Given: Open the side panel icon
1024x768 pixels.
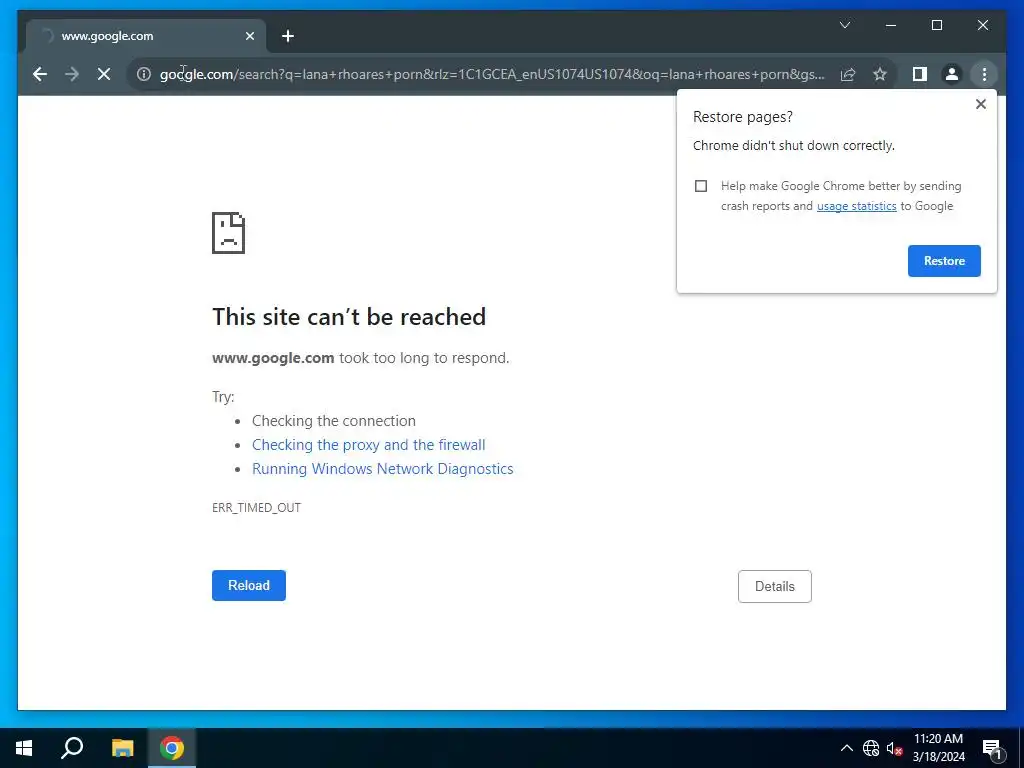Looking at the screenshot, I should coord(920,74).
